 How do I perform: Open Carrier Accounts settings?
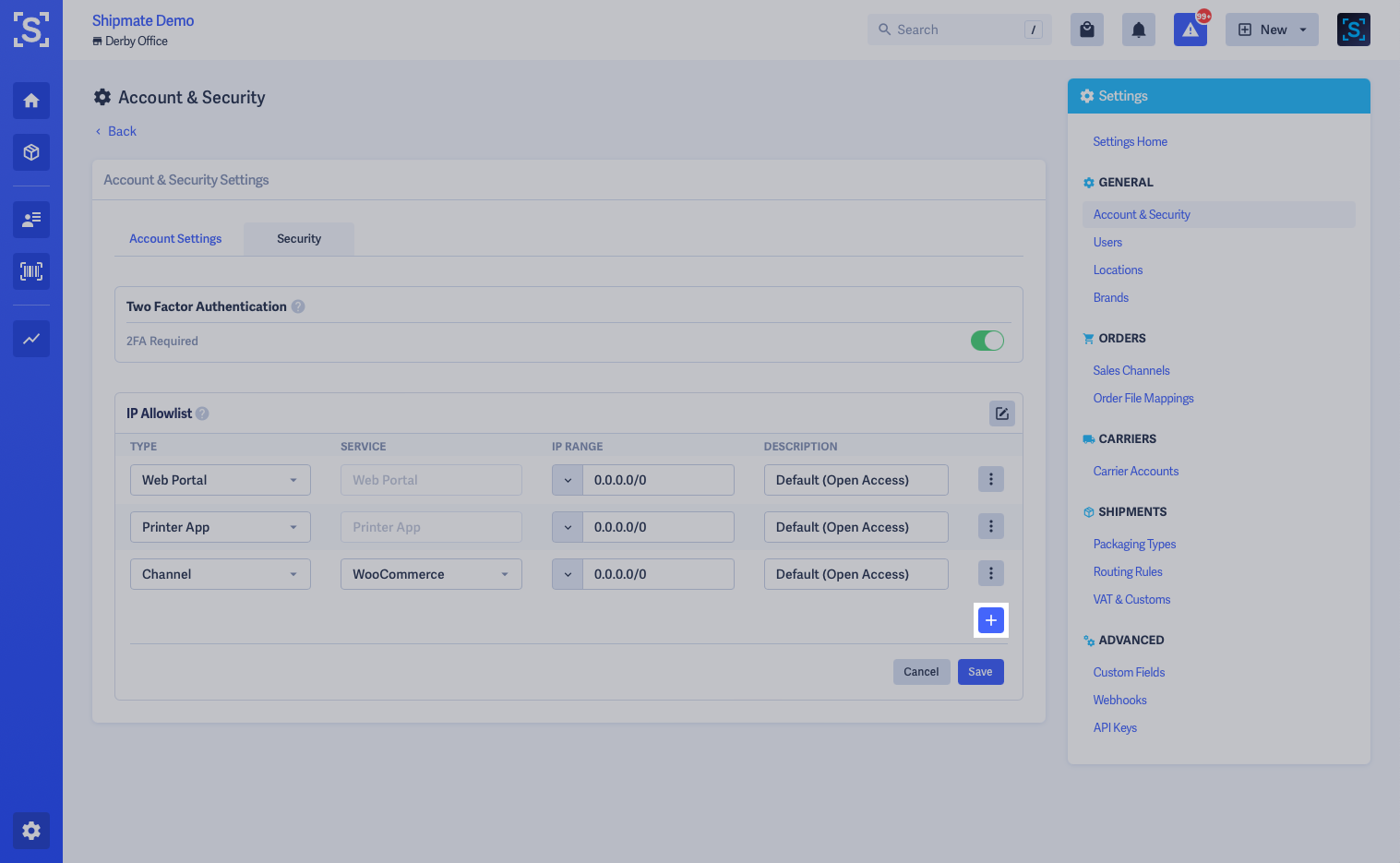1136,472
